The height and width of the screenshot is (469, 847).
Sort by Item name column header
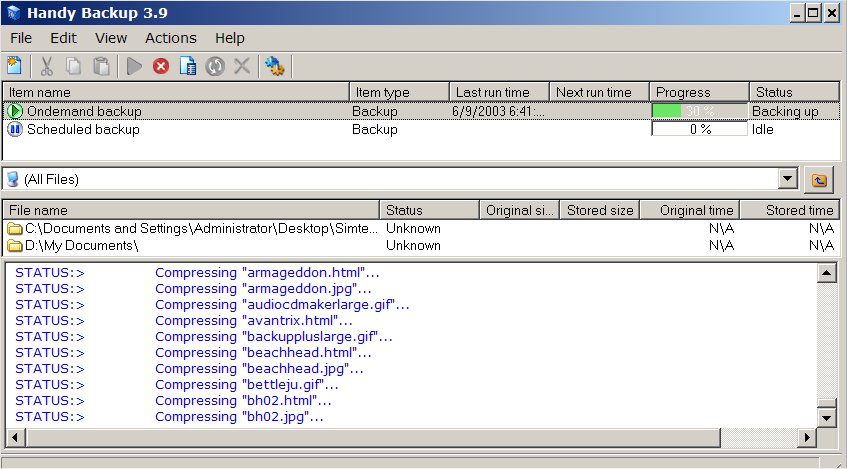(176, 92)
